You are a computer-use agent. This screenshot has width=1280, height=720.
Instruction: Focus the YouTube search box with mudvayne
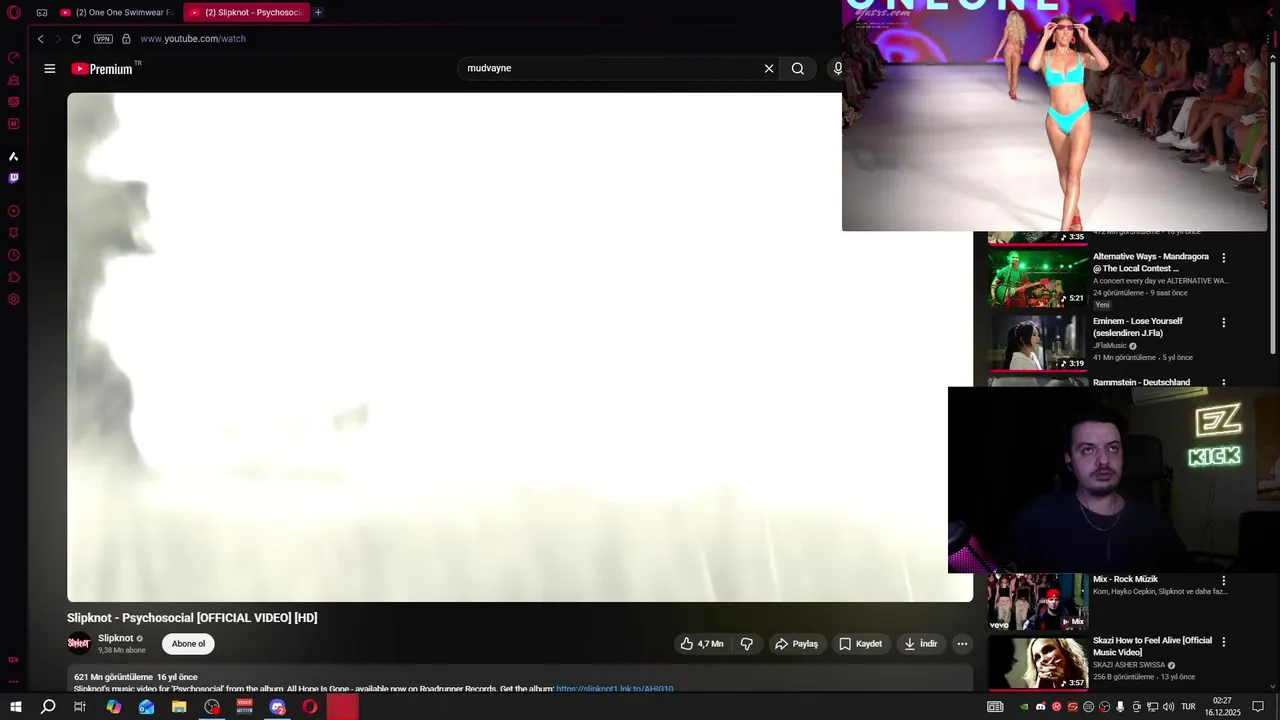pos(610,69)
